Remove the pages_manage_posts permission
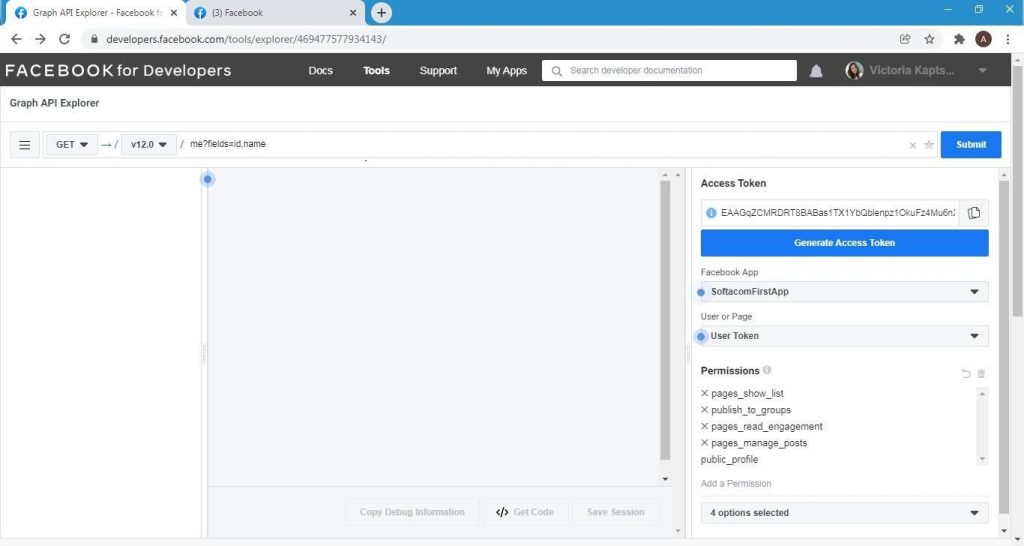The height and width of the screenshot is (546, 1024). (705, 443)
